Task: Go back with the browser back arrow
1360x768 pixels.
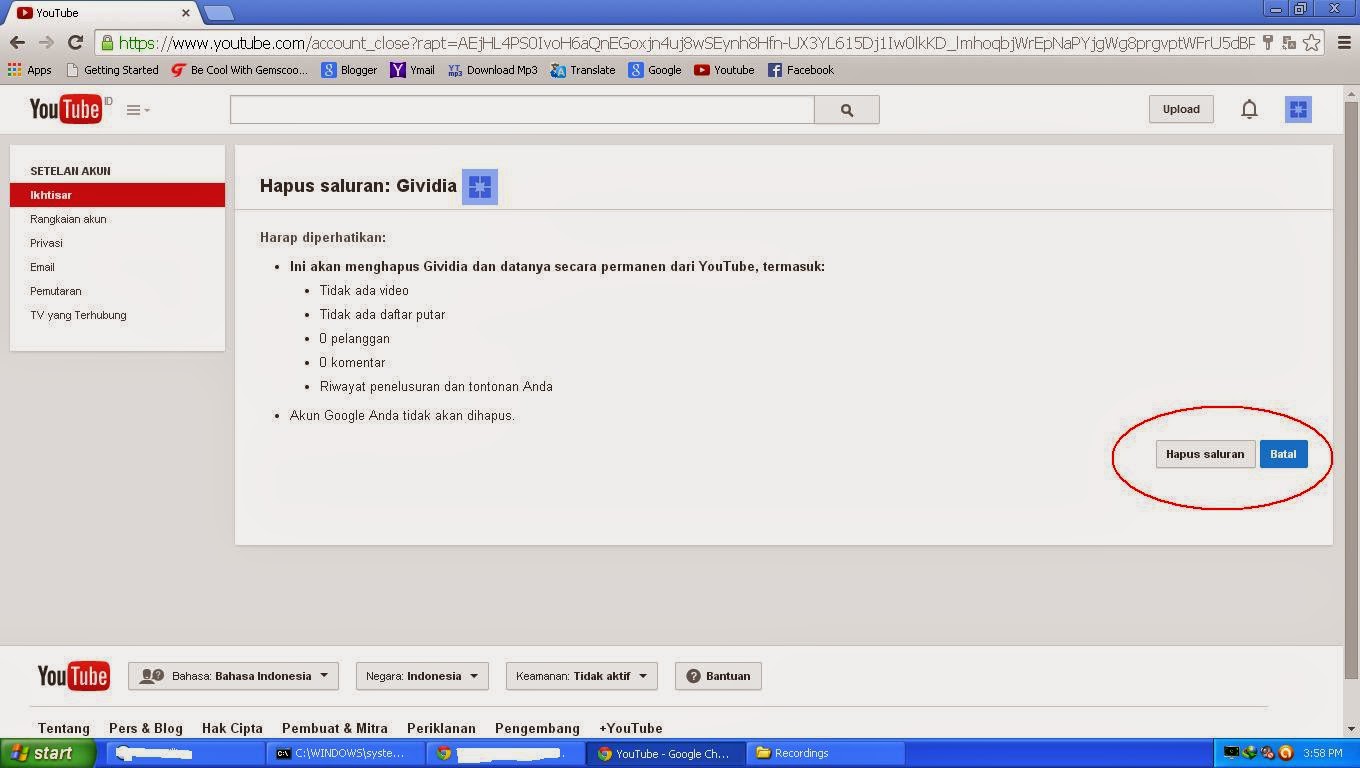Action: tap(17, 42)
